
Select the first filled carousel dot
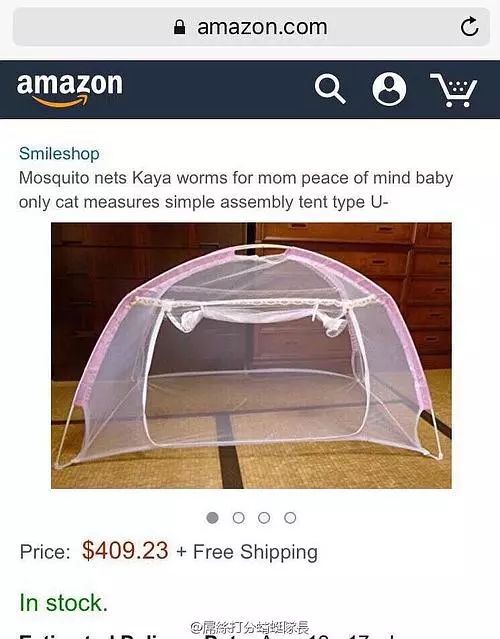pos(212,518)
